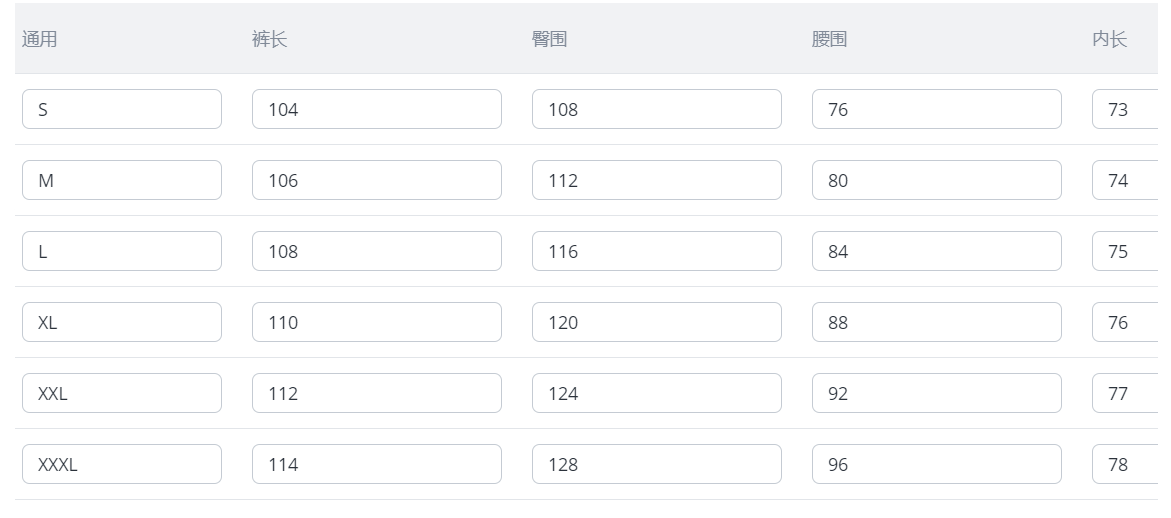Screen dimensions: 1171x518
Task: Click the 腰围 column header
Action: pos(830,39)
